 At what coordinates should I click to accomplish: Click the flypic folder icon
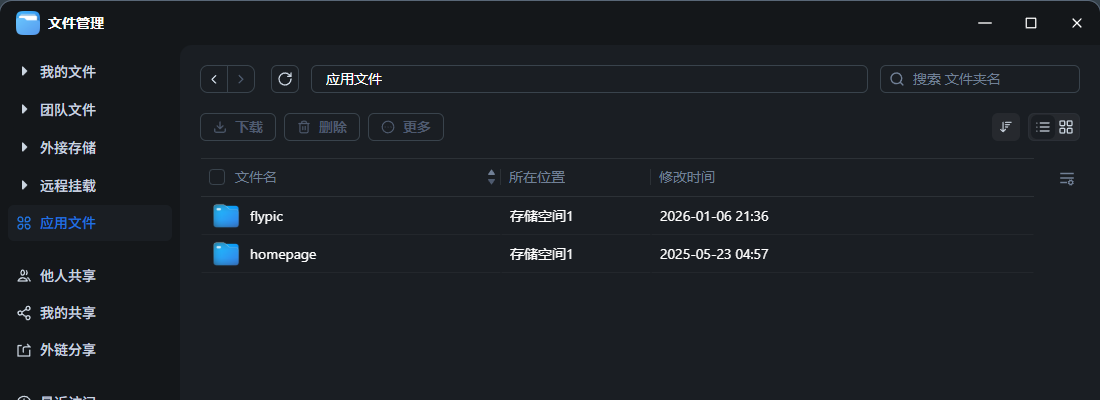(x=226, y=216)
